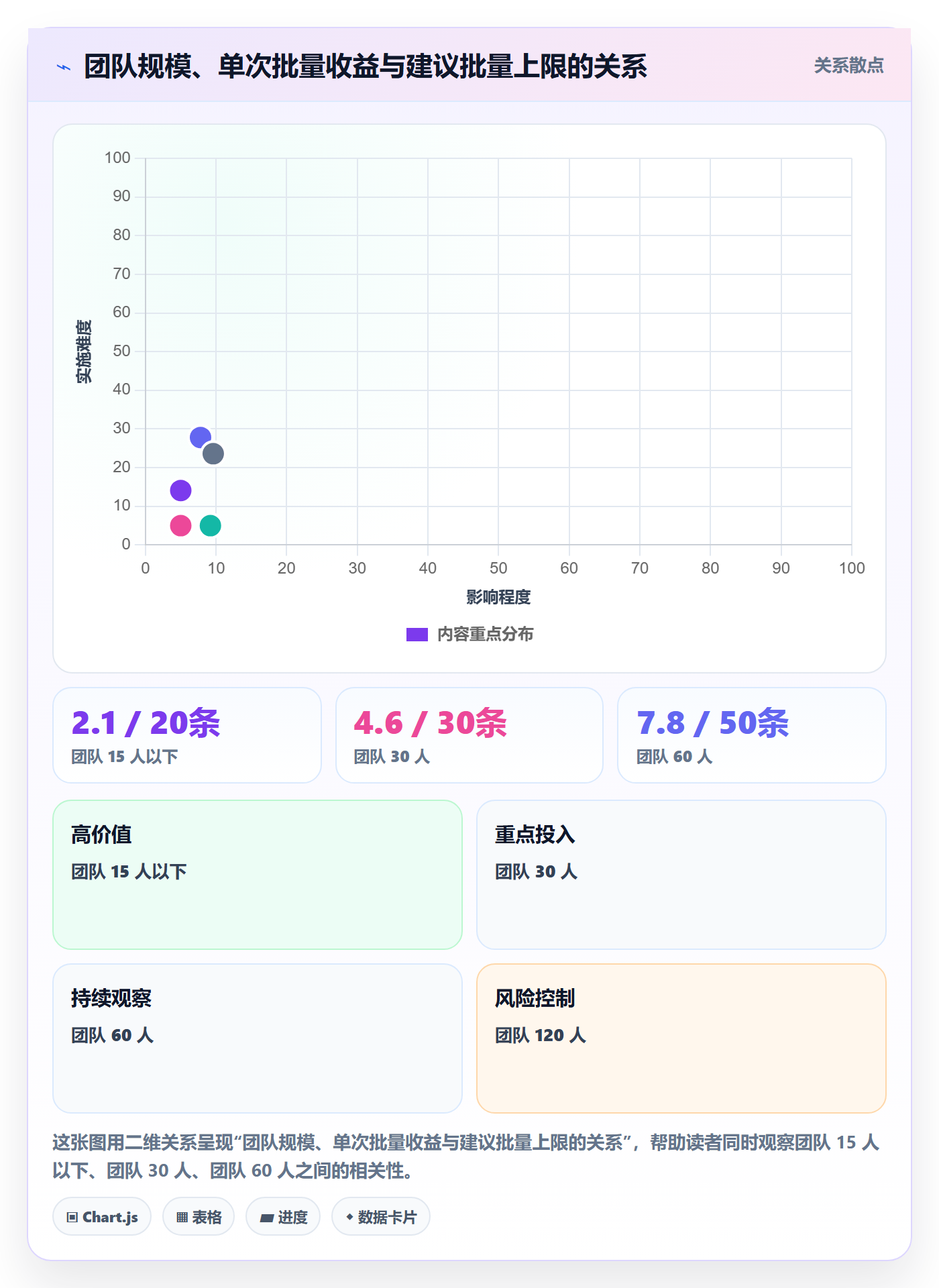
Task: Click the purple scatter data point
Action: pos(180,490)
